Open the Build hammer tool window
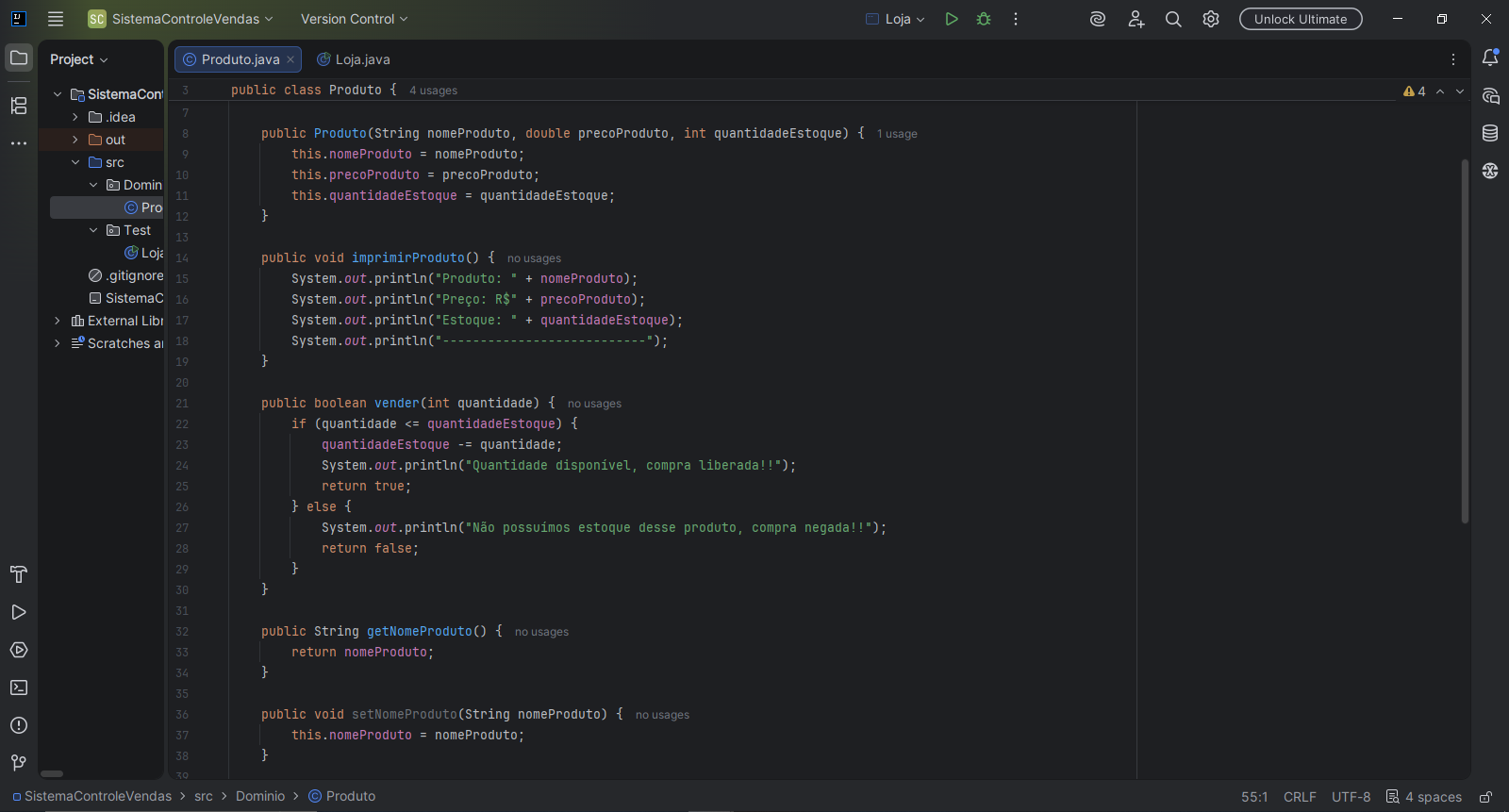 coord(19,574)
